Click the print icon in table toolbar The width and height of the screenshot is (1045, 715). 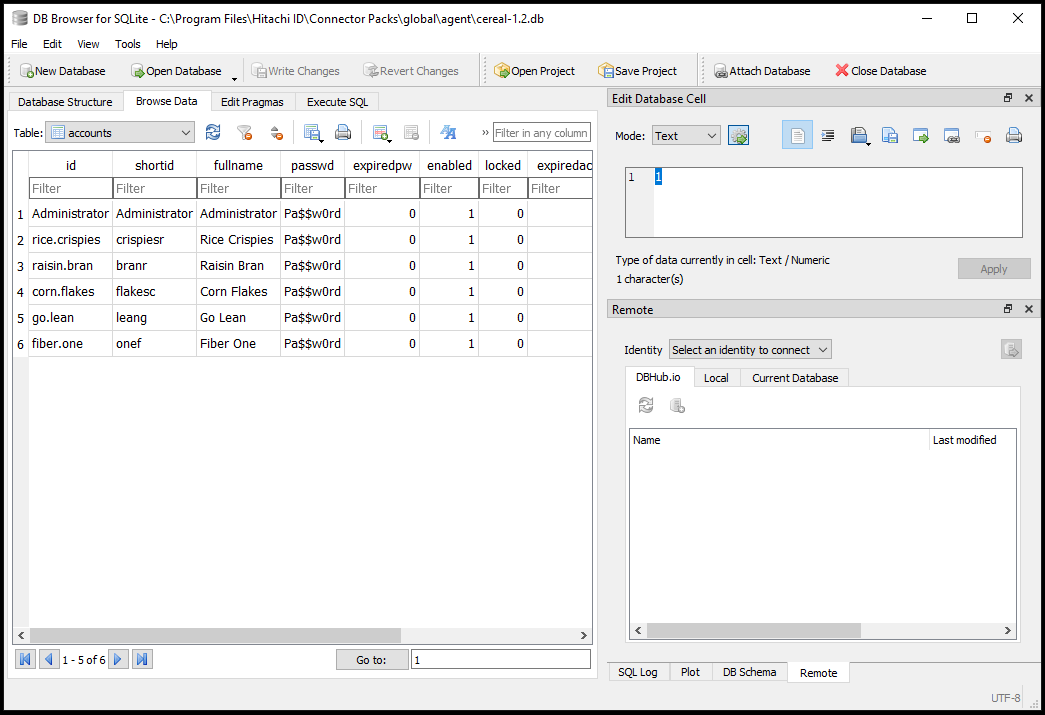pos(343,133)
